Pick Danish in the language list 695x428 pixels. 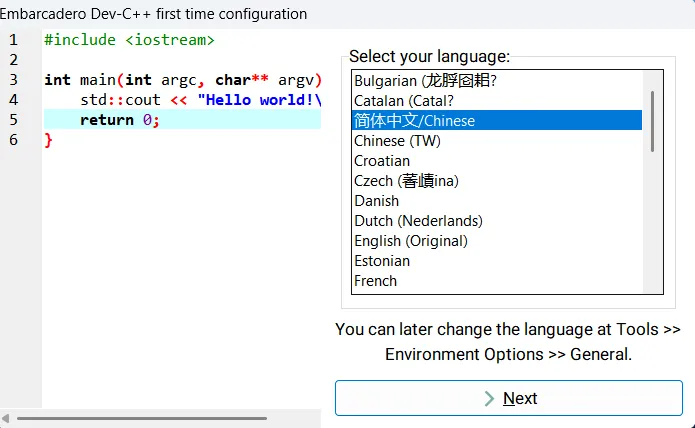pos(496,201)
